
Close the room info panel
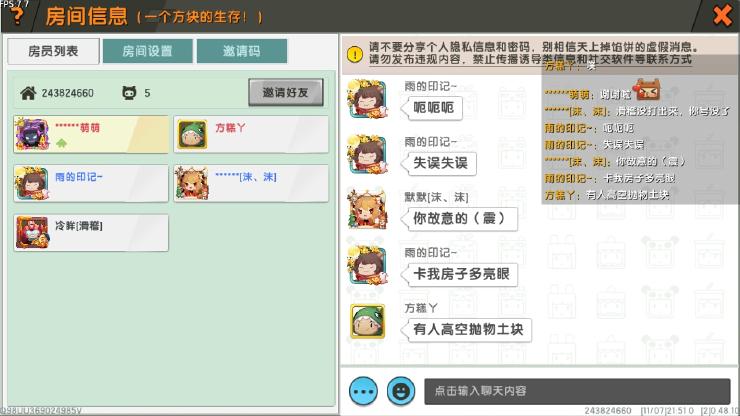722,15
